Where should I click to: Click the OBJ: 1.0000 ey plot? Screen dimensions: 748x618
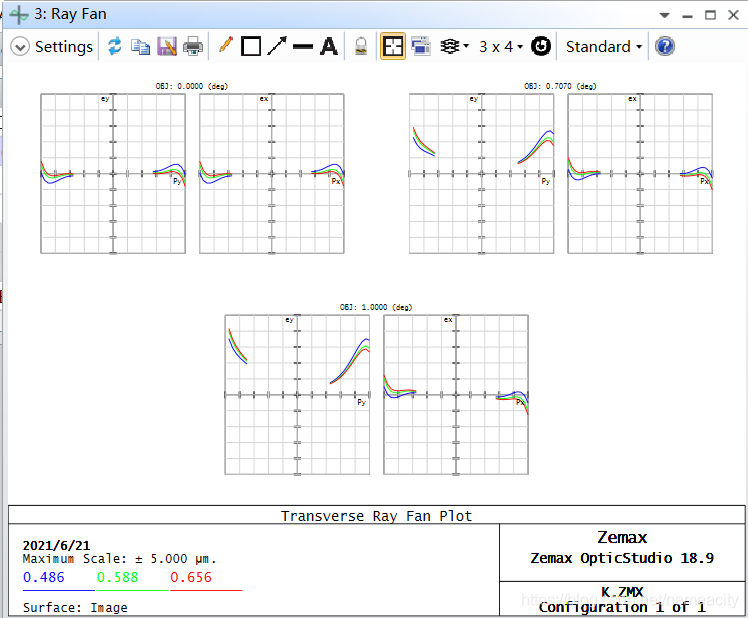click(297, 395)
